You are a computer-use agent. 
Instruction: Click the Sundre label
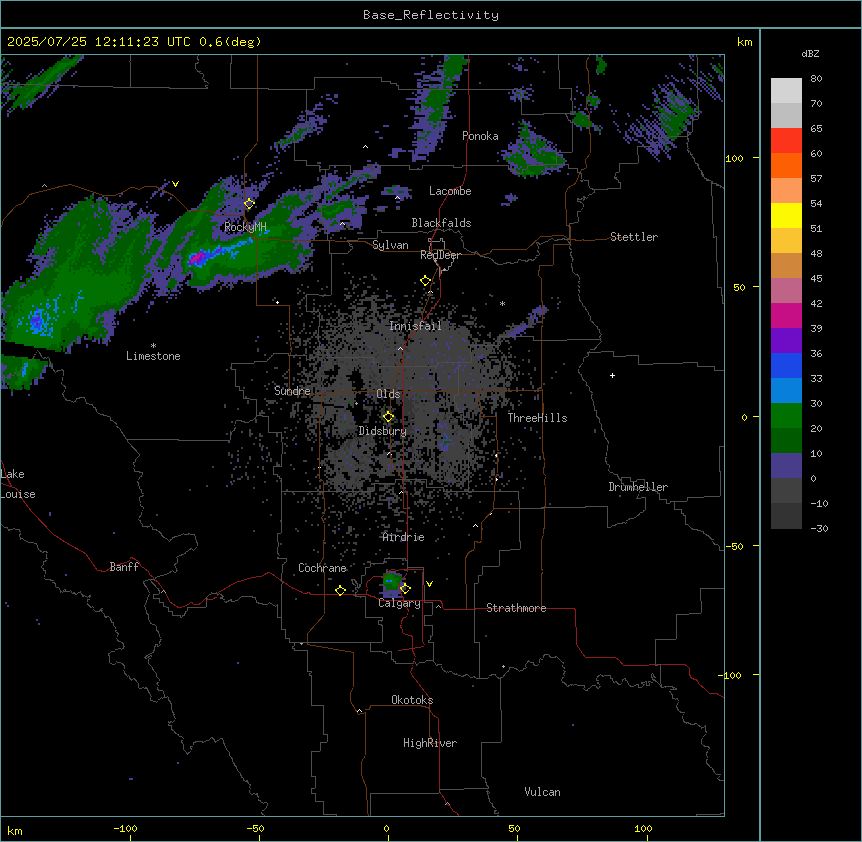tap(292, 391)
